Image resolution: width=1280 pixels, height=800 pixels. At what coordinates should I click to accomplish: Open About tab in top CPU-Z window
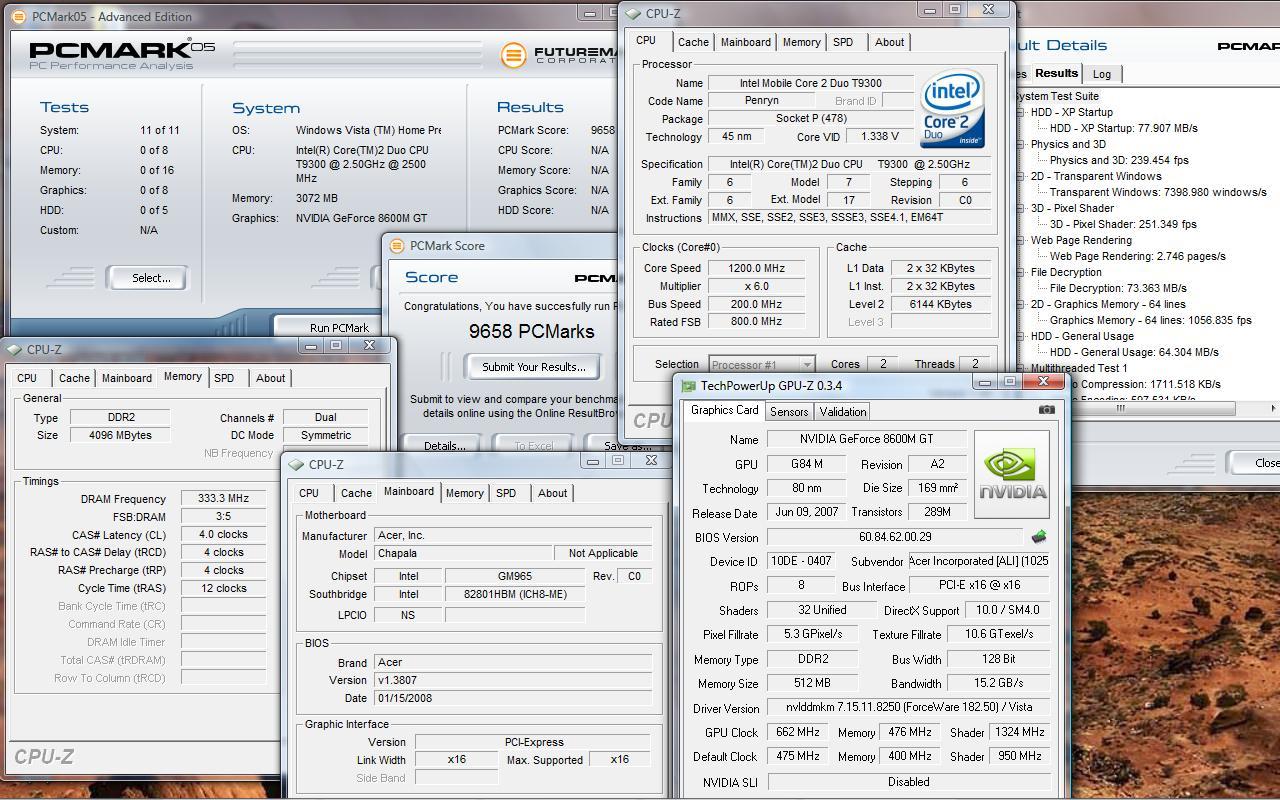889,42
